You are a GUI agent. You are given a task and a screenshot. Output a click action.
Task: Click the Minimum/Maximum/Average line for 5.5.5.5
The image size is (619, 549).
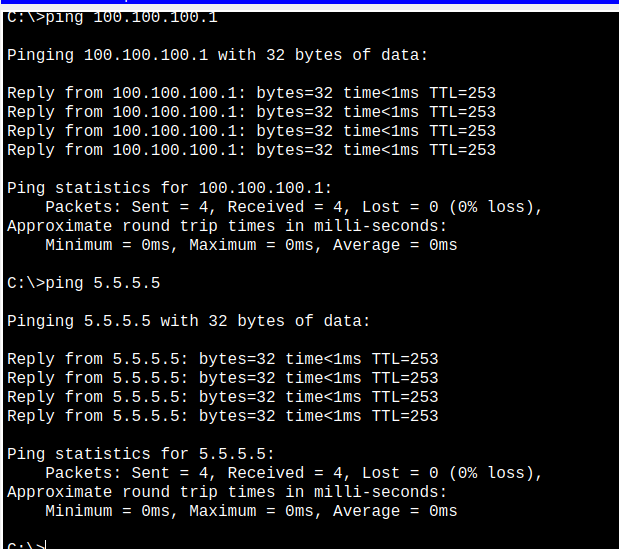coord(251,511)
